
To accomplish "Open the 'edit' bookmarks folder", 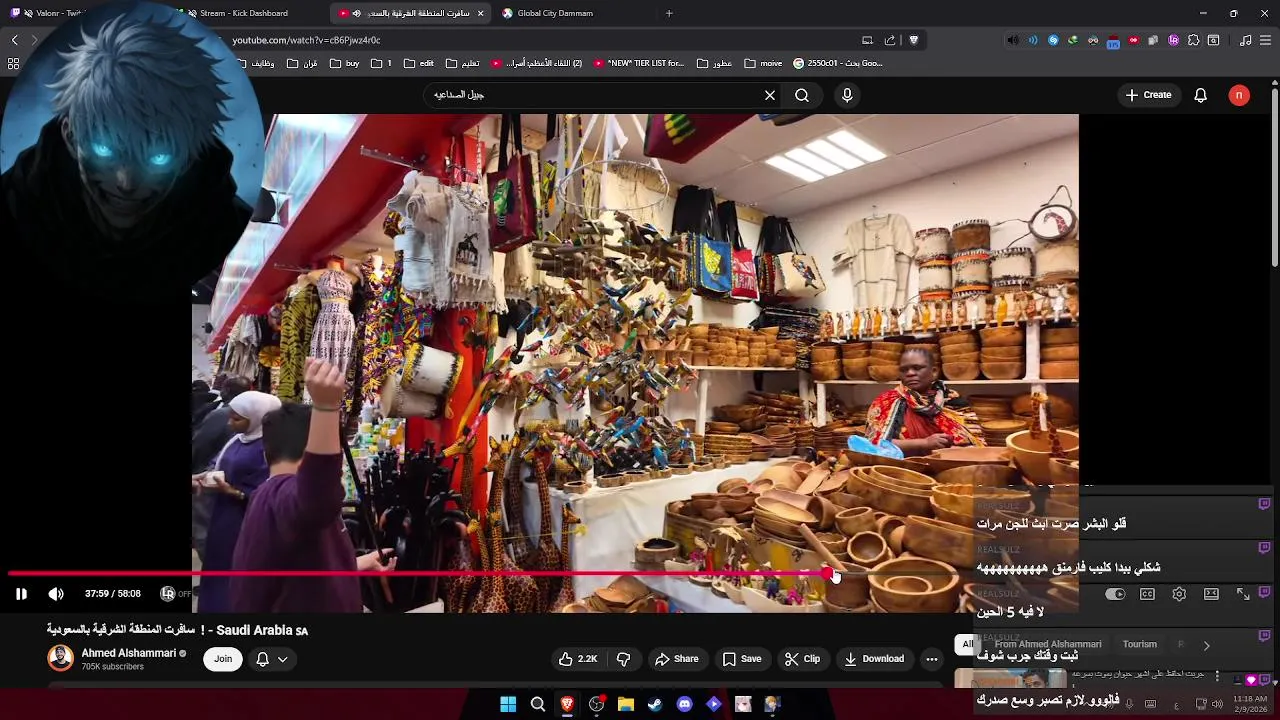I will 418,63.
